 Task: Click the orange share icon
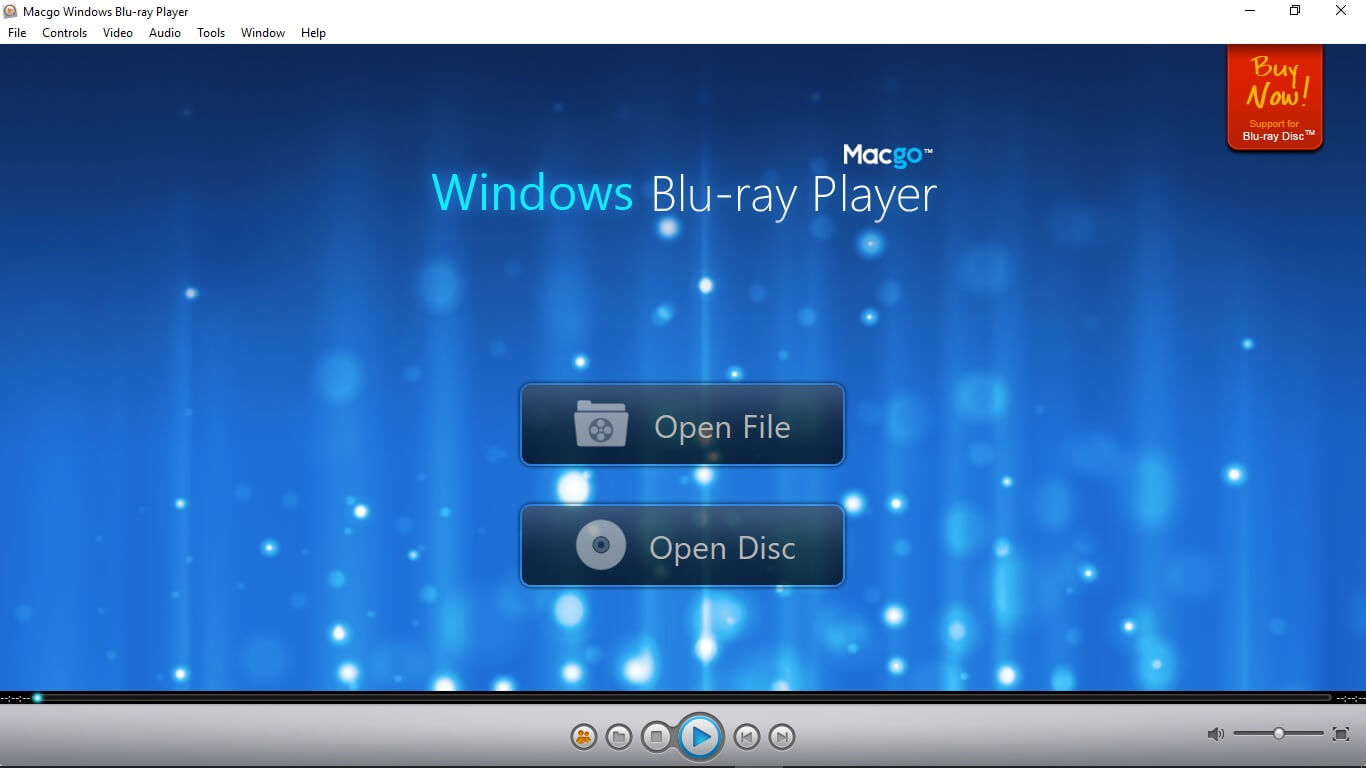583,738
